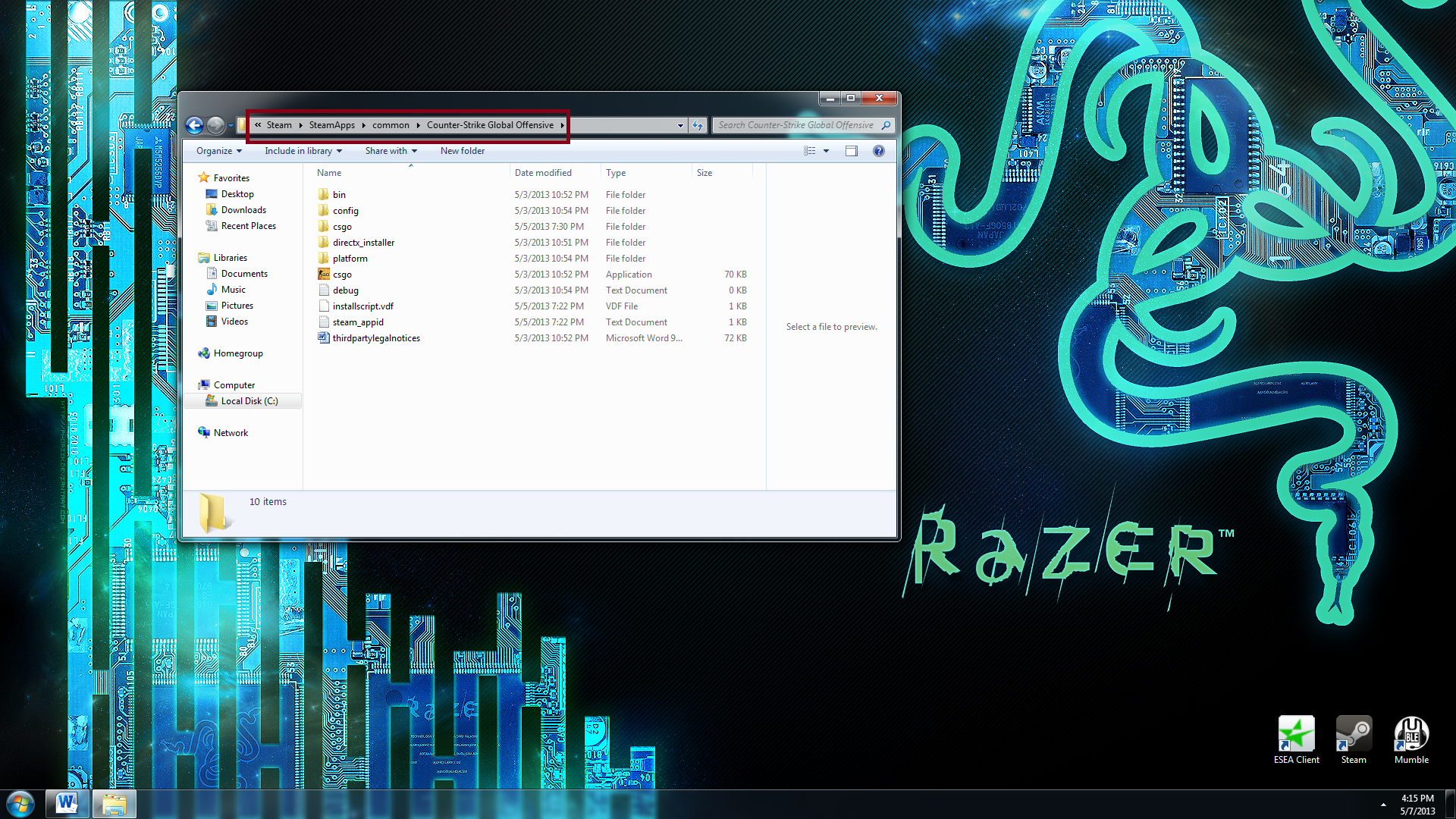Open Downloads in the Favorites list
1456x819 pixels.
(243, 210)
